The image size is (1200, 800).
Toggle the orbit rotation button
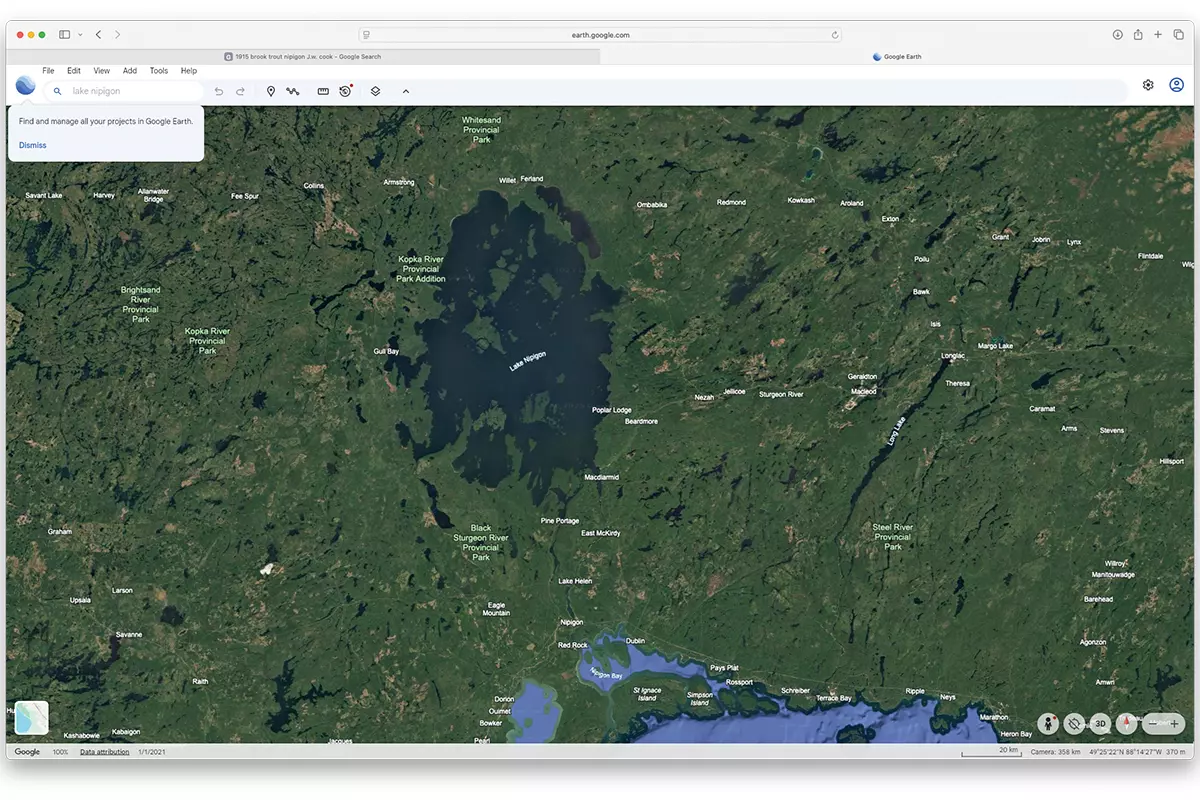coord(1074,723)
